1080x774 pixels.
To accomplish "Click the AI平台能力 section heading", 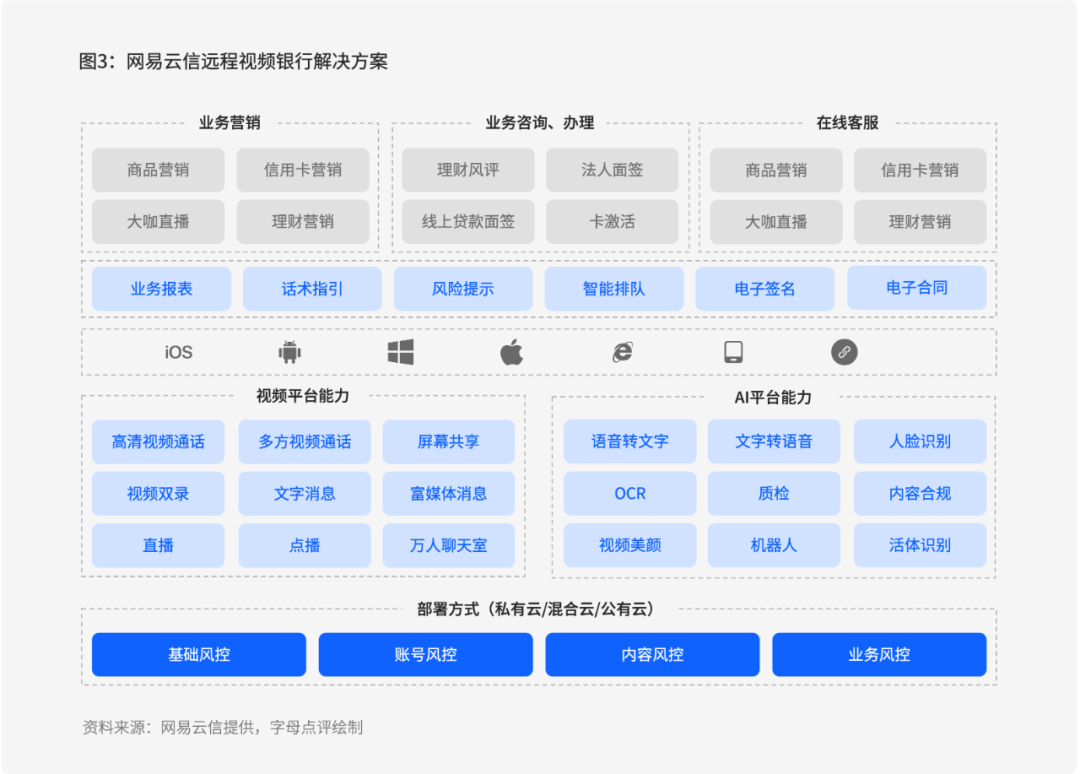I will coord(773,397).
